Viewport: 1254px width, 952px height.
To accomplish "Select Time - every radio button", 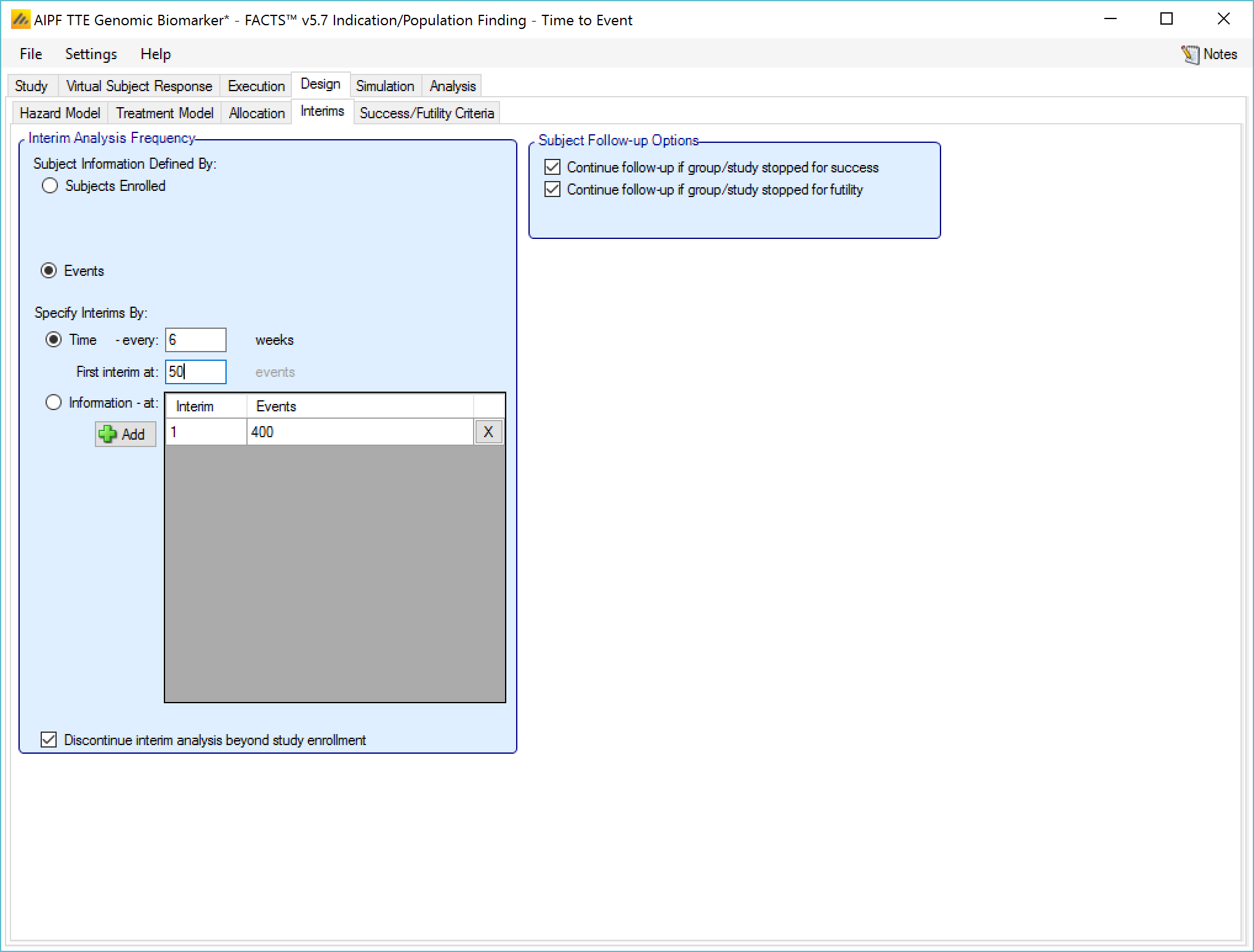I will click(x=54, y=340).
